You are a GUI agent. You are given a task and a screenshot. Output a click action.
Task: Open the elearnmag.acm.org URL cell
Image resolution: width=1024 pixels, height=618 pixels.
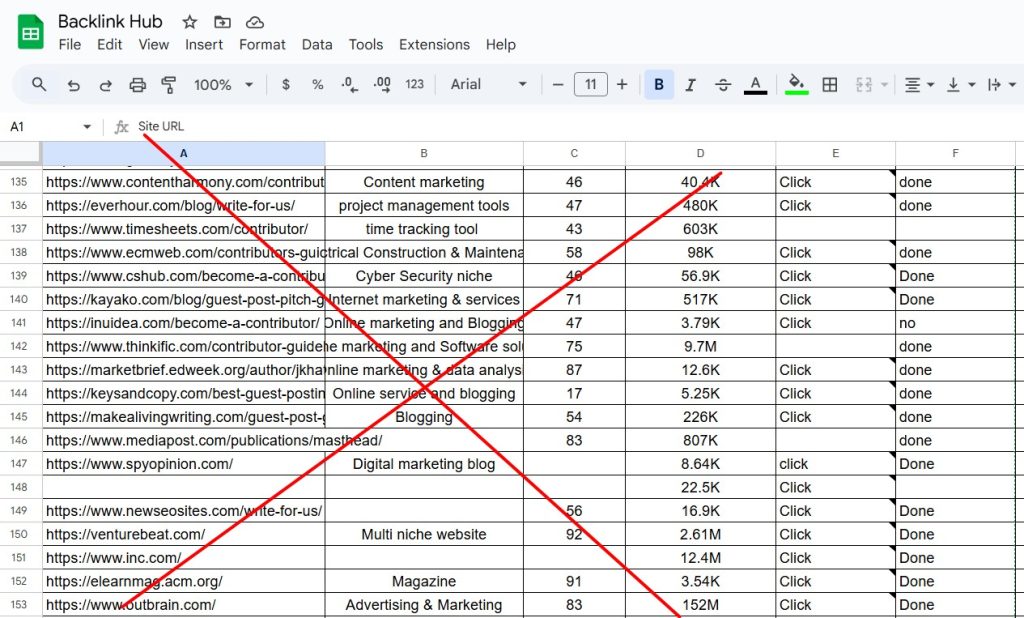pos(184,581)
